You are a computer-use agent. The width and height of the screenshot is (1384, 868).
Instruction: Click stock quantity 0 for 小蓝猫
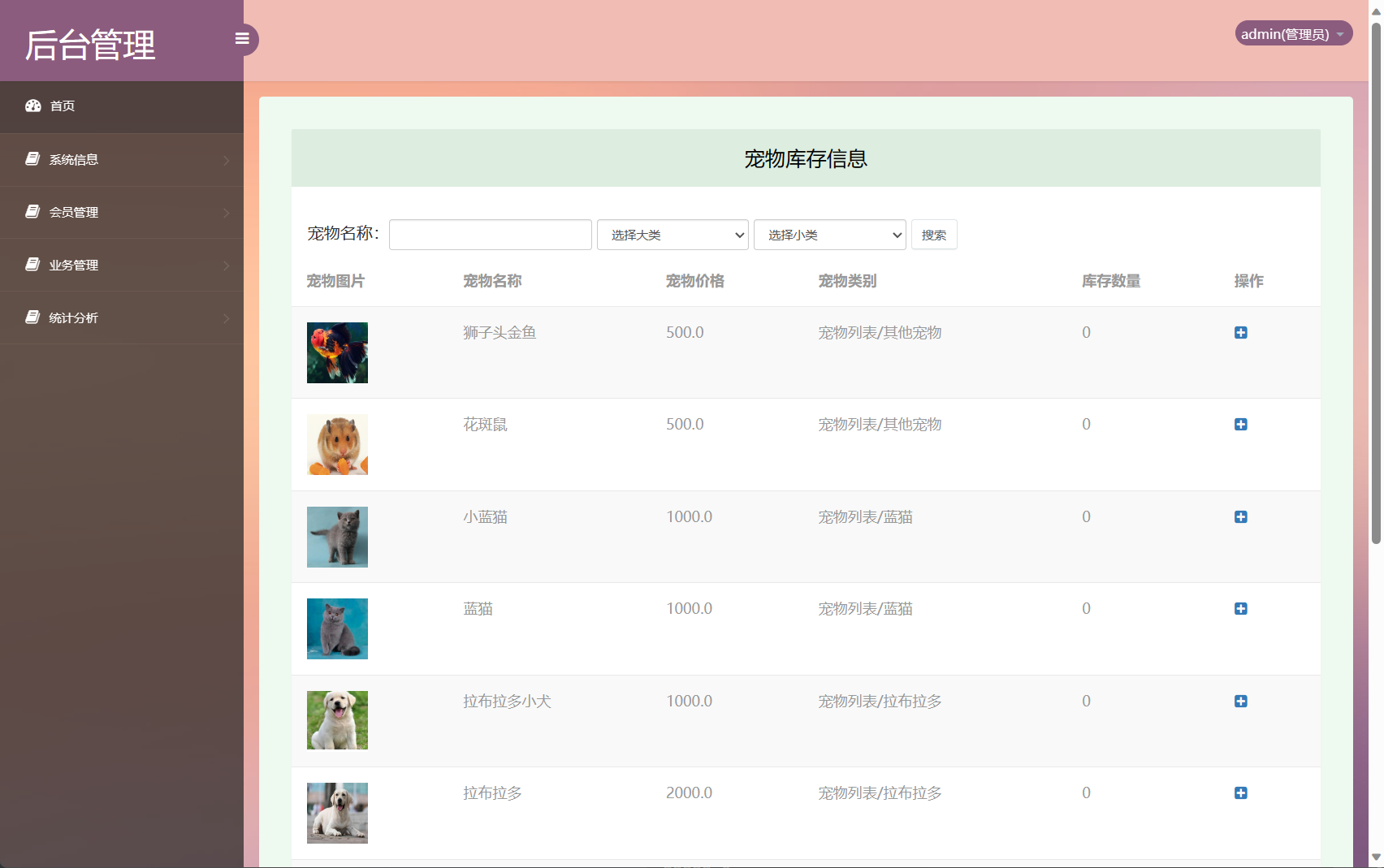click(x=1086, y=517)
